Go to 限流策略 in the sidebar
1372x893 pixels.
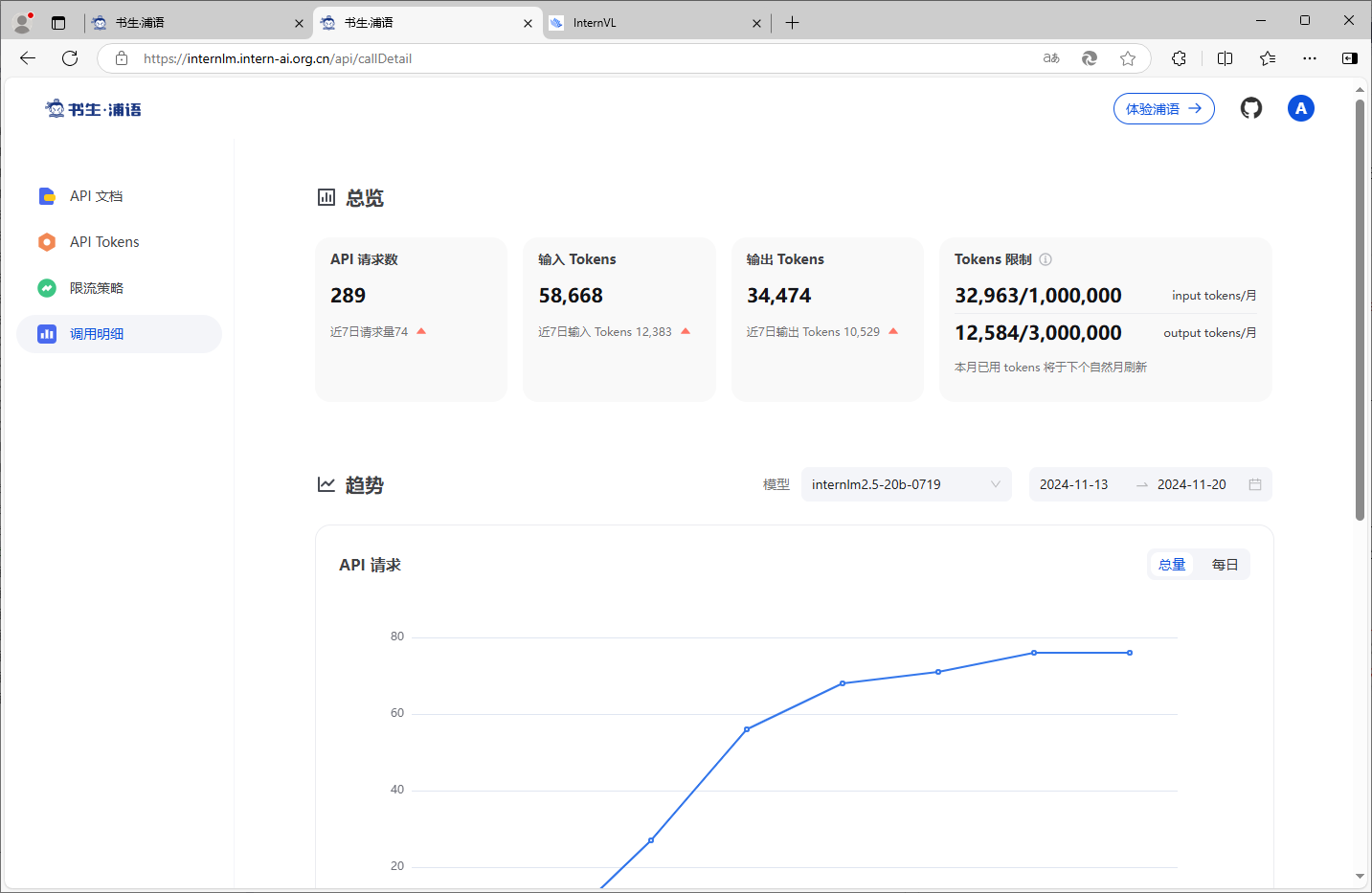[x=120, y=288]
